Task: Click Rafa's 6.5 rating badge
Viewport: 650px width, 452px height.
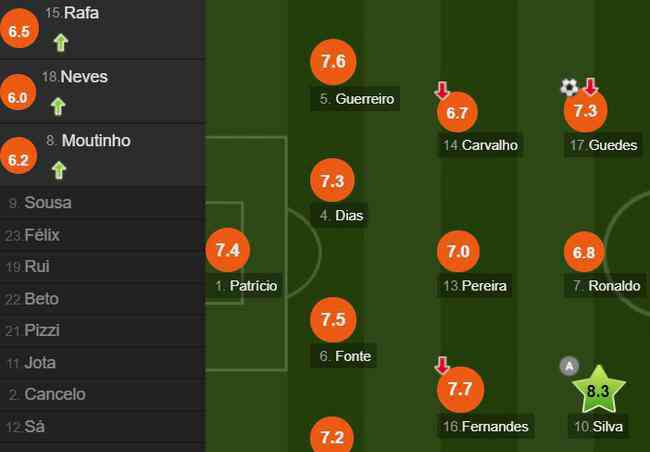Action: 19,29
